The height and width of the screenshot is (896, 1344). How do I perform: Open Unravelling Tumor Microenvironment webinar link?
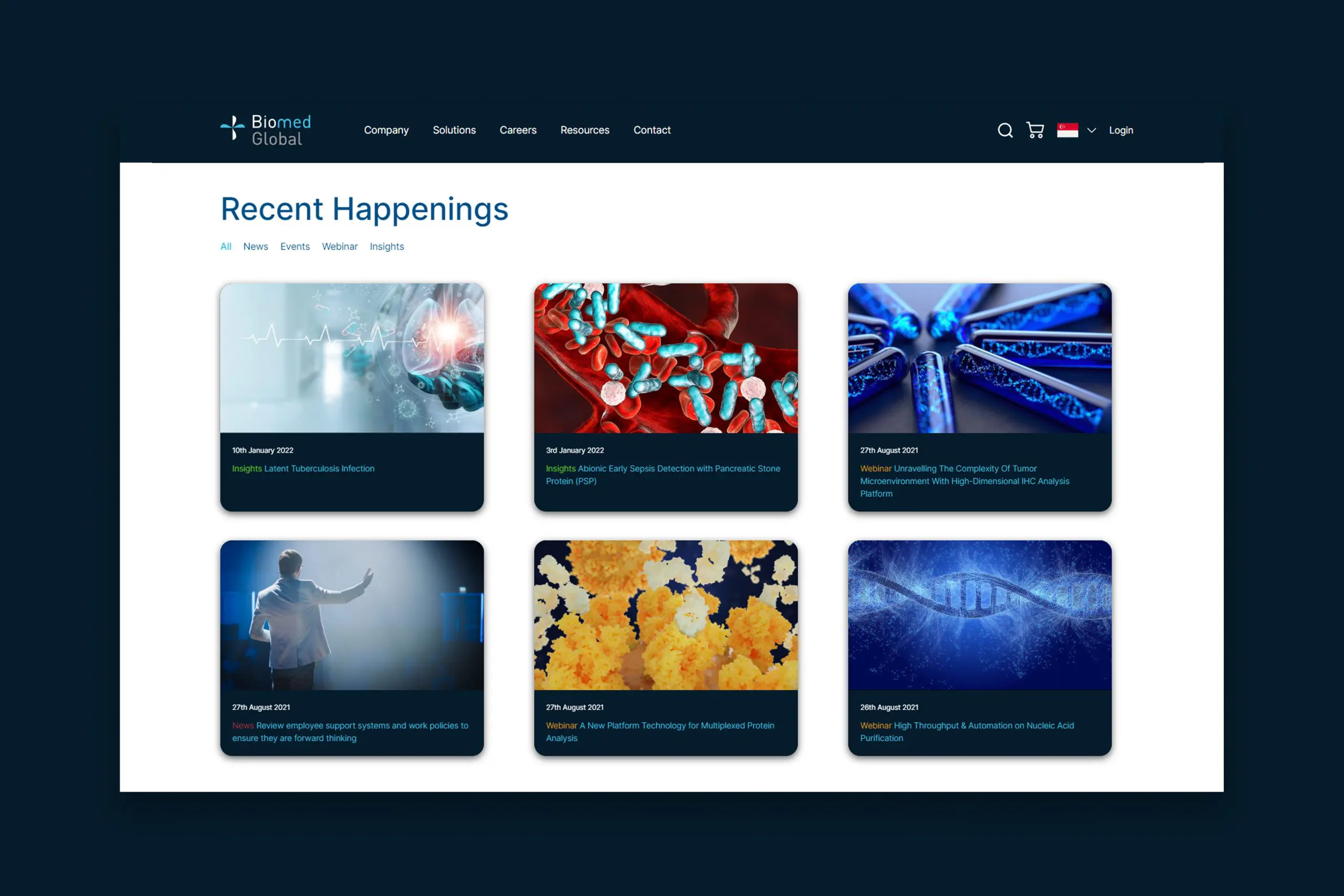point(964,481)
